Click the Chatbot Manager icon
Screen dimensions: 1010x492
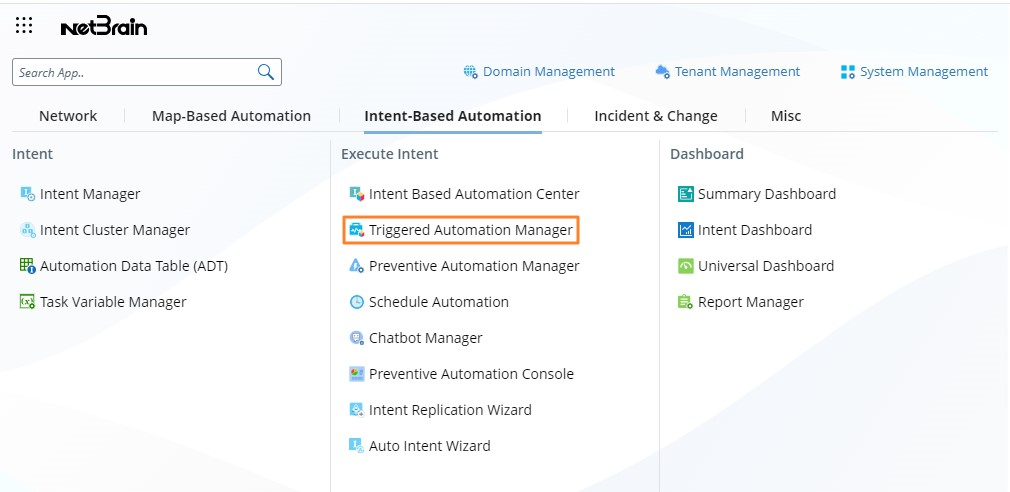[x=357, y=338]
